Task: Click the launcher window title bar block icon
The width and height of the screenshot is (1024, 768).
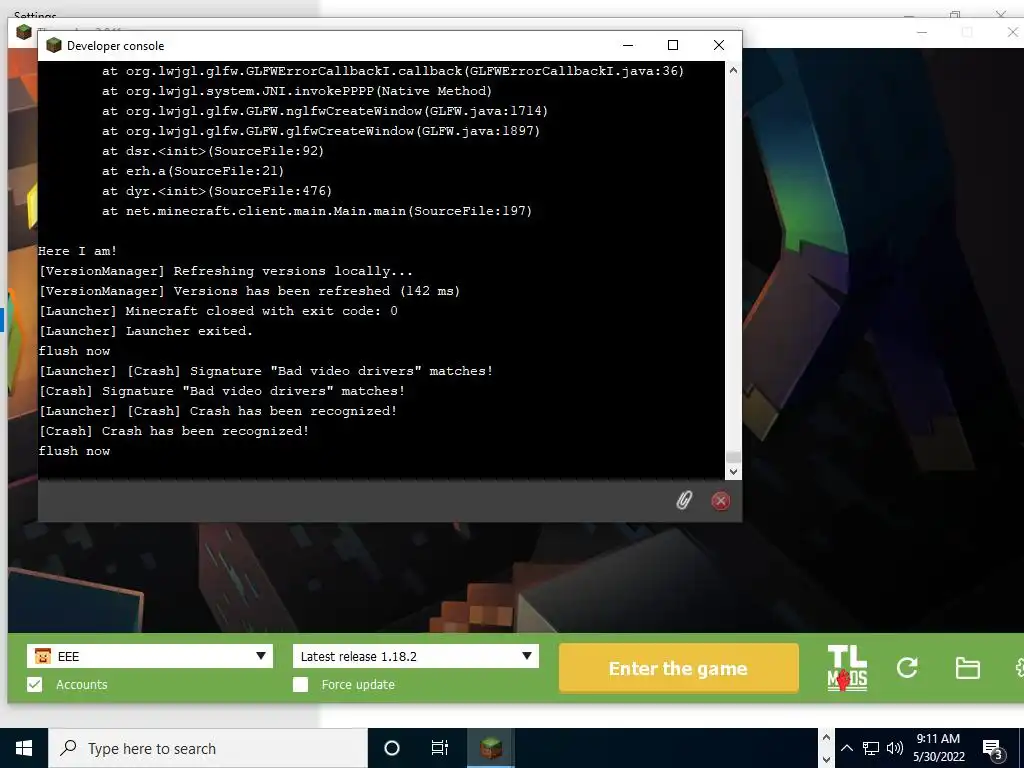Action: (x=24, y=32)
